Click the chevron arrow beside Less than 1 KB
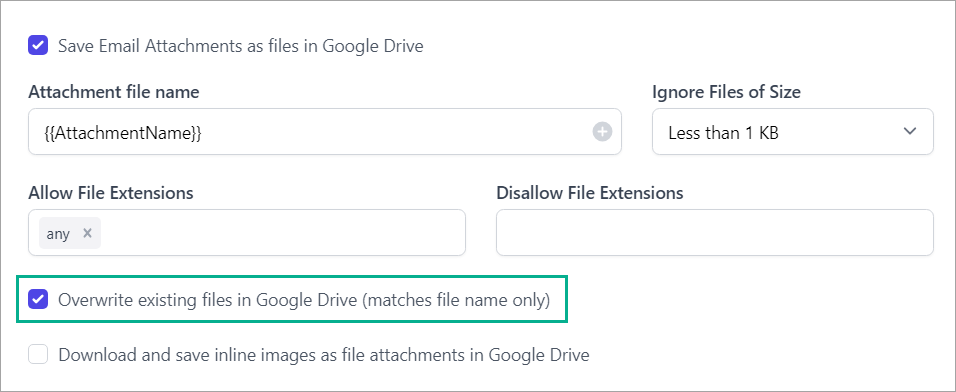956x392 pixels. [910, 132]
